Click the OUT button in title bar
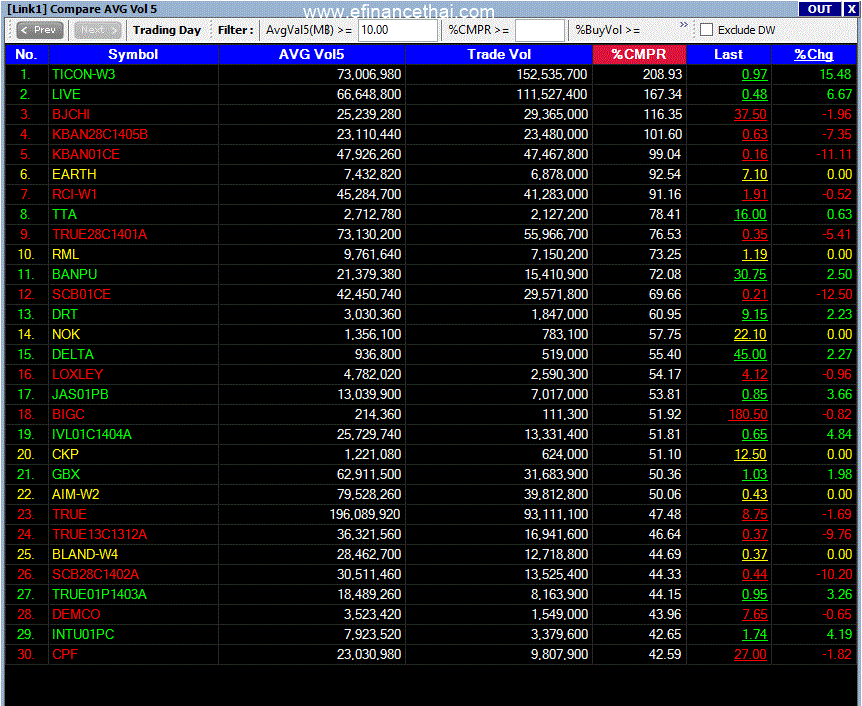 [819, 9]
